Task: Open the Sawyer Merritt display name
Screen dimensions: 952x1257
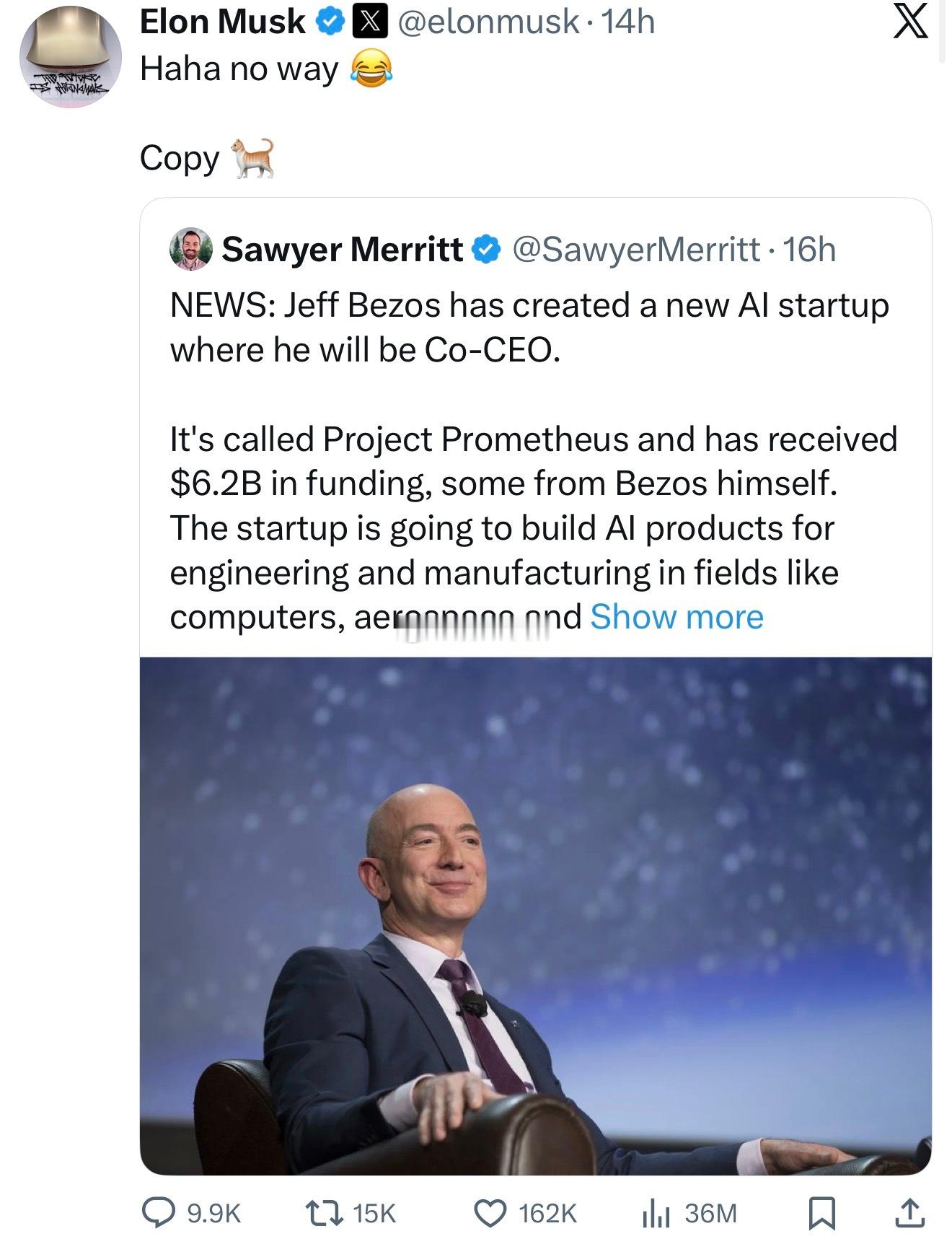Action: pos(342,250)
